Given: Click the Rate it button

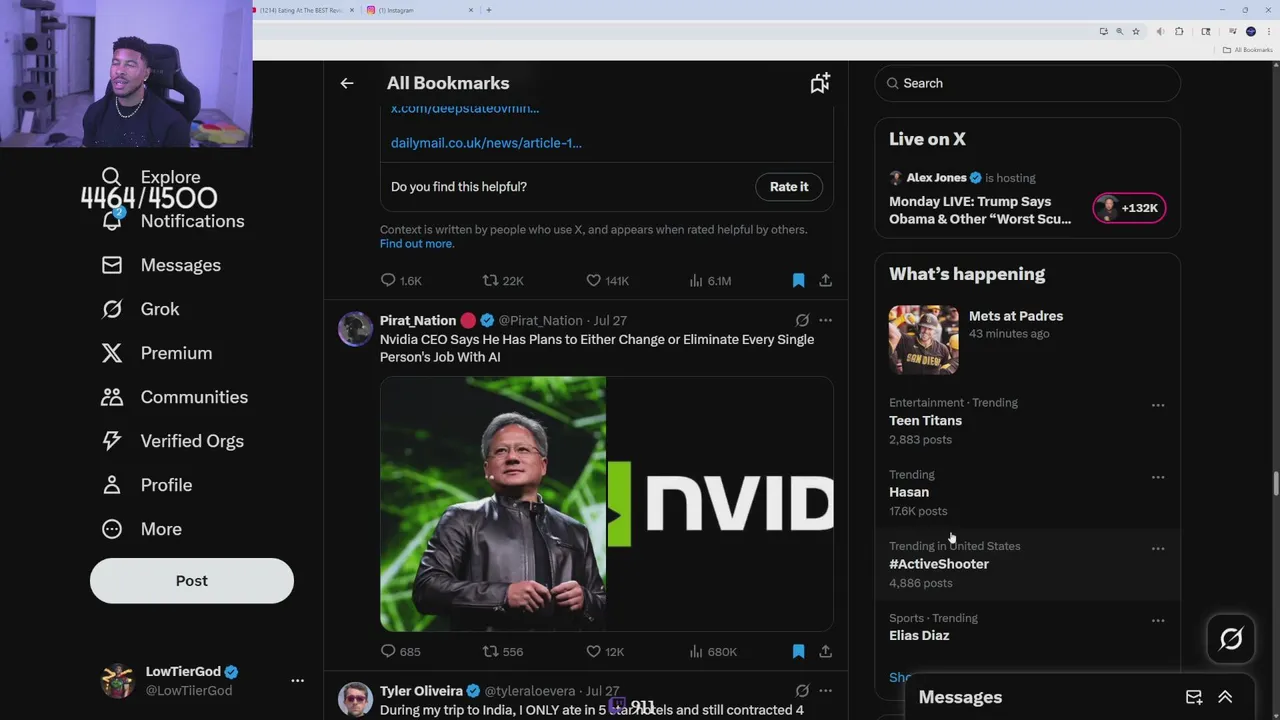Looking at the screenshot, I should tap(789, 187).
